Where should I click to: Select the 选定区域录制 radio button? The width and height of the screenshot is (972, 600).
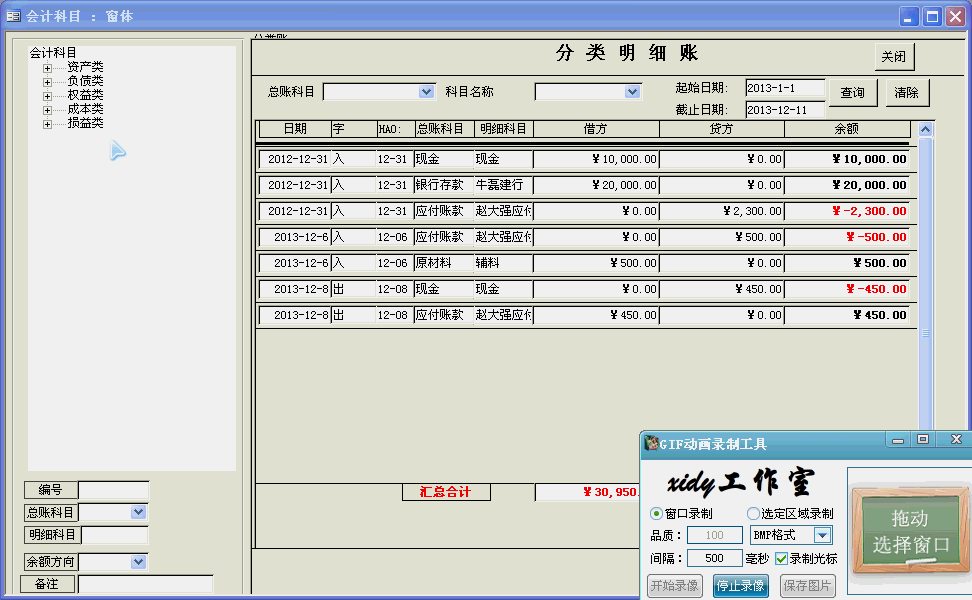(753, 514)
